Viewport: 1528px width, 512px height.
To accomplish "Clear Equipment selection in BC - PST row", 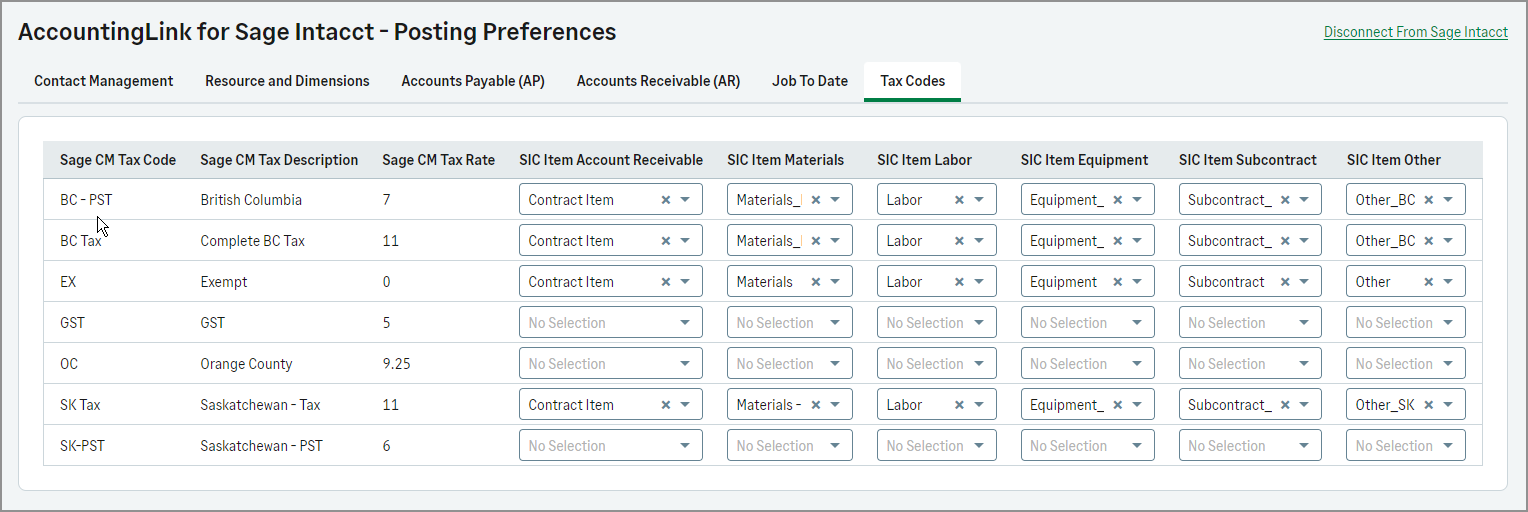I will point(1118,200).
